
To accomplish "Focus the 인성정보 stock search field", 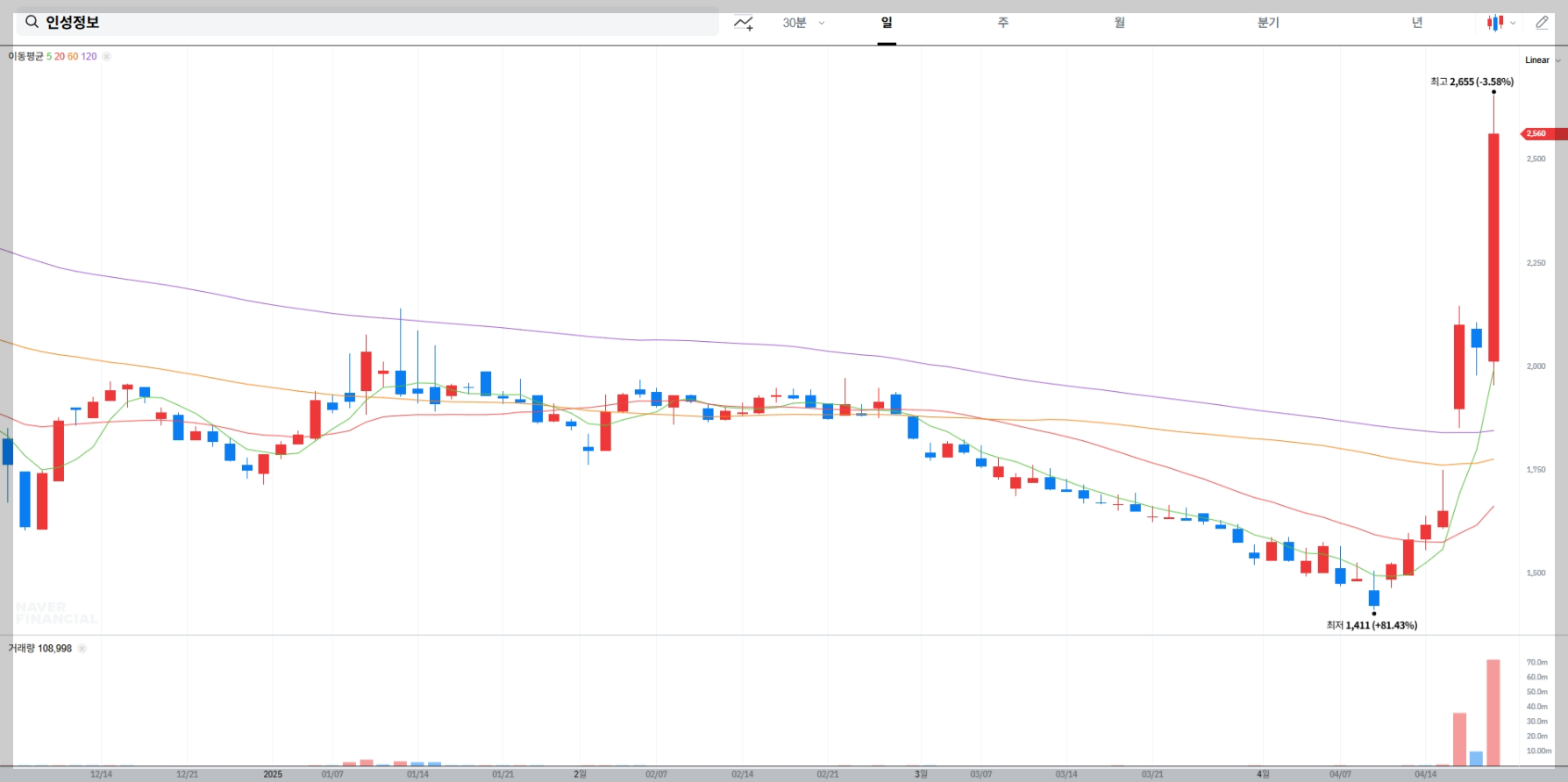I will 367,22.
